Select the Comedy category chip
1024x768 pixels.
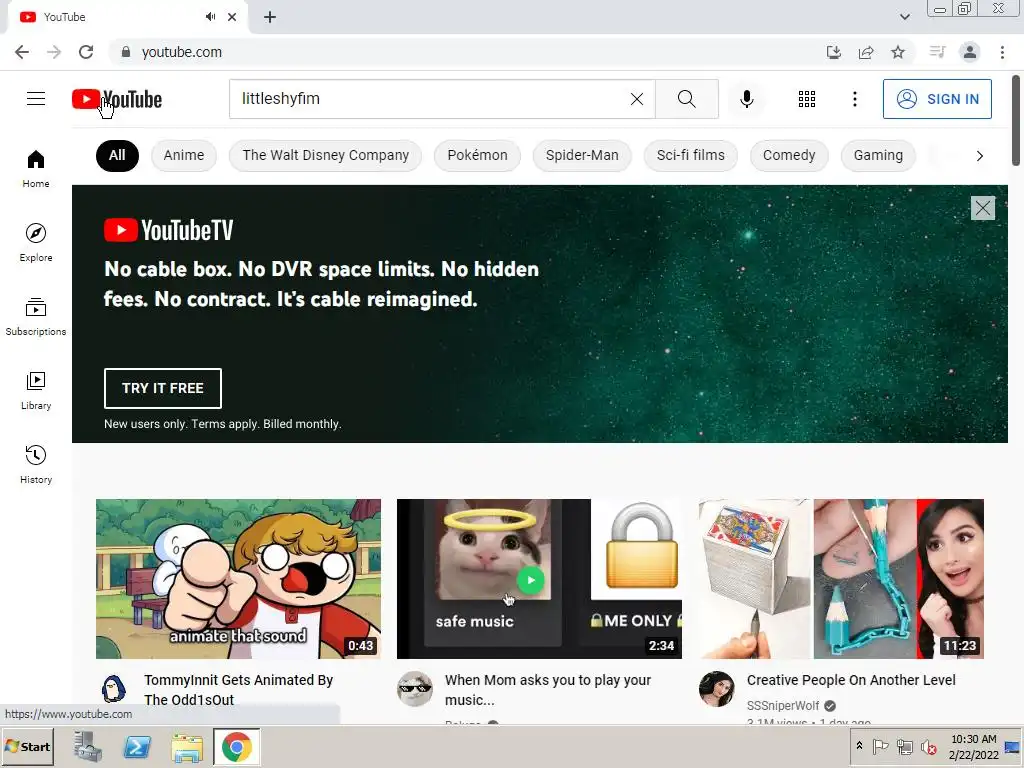[x=789, y=155]
